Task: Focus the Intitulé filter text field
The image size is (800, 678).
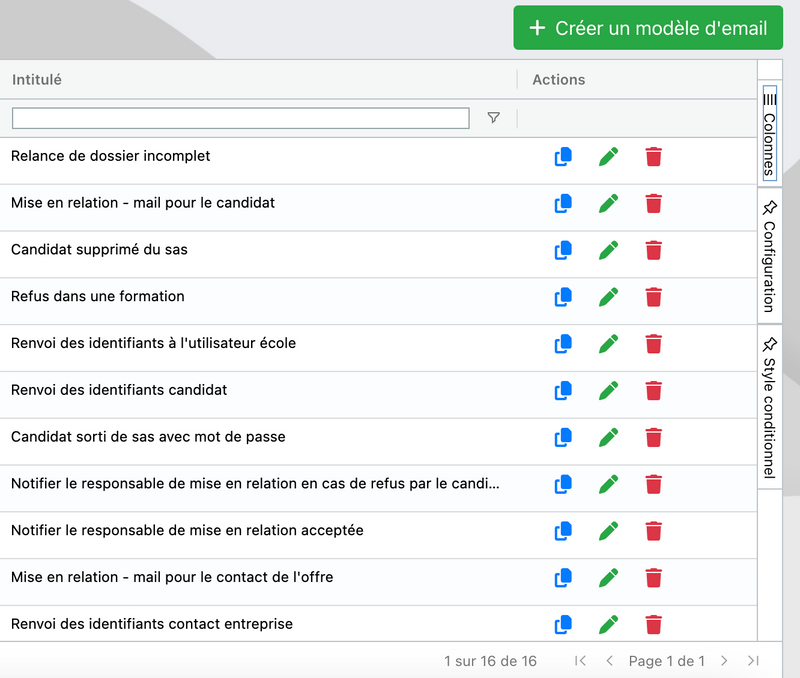Action: pyautogui.click(x=240, y=118)
